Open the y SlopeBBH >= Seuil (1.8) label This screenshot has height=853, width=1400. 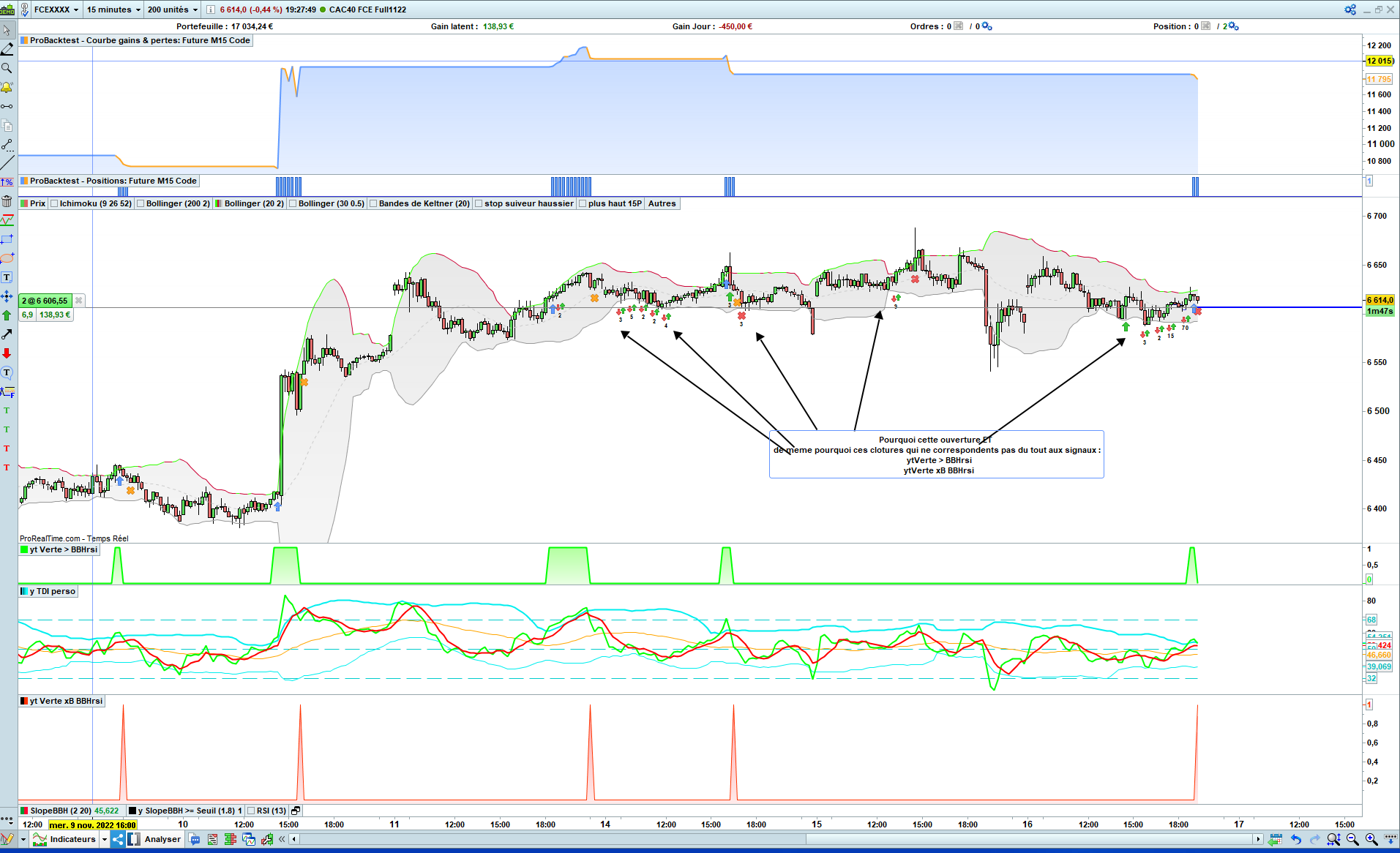tap(185, 811)
